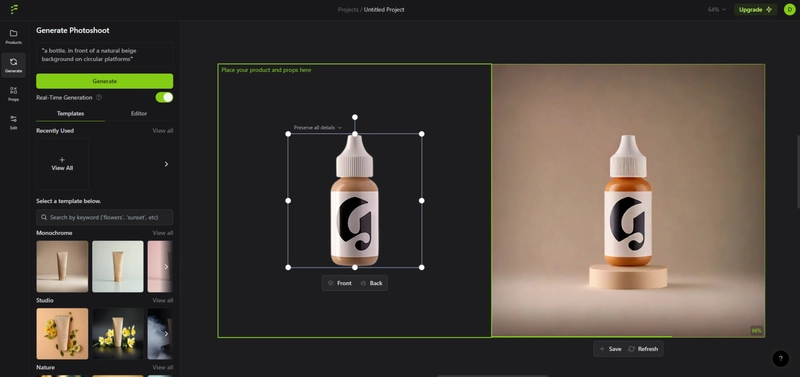Open the 64% zoom dropdown
Image resolution: width=800 pixels, height=377 pixels.
click(x=716, y=10)
